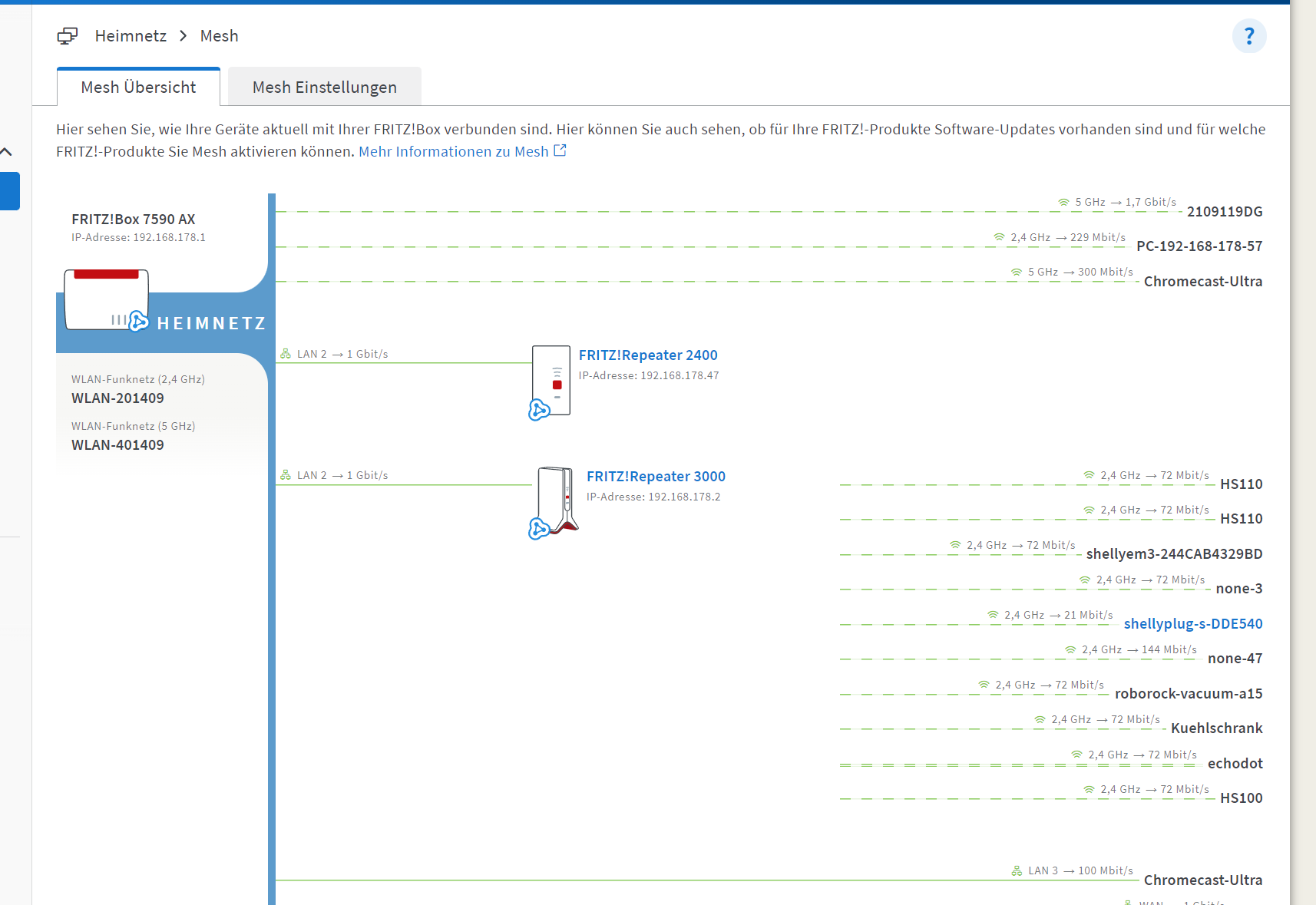
Task: Click the Mesh badge on FRITZ!Repeater 2400
Action: [x=539, y=410]
